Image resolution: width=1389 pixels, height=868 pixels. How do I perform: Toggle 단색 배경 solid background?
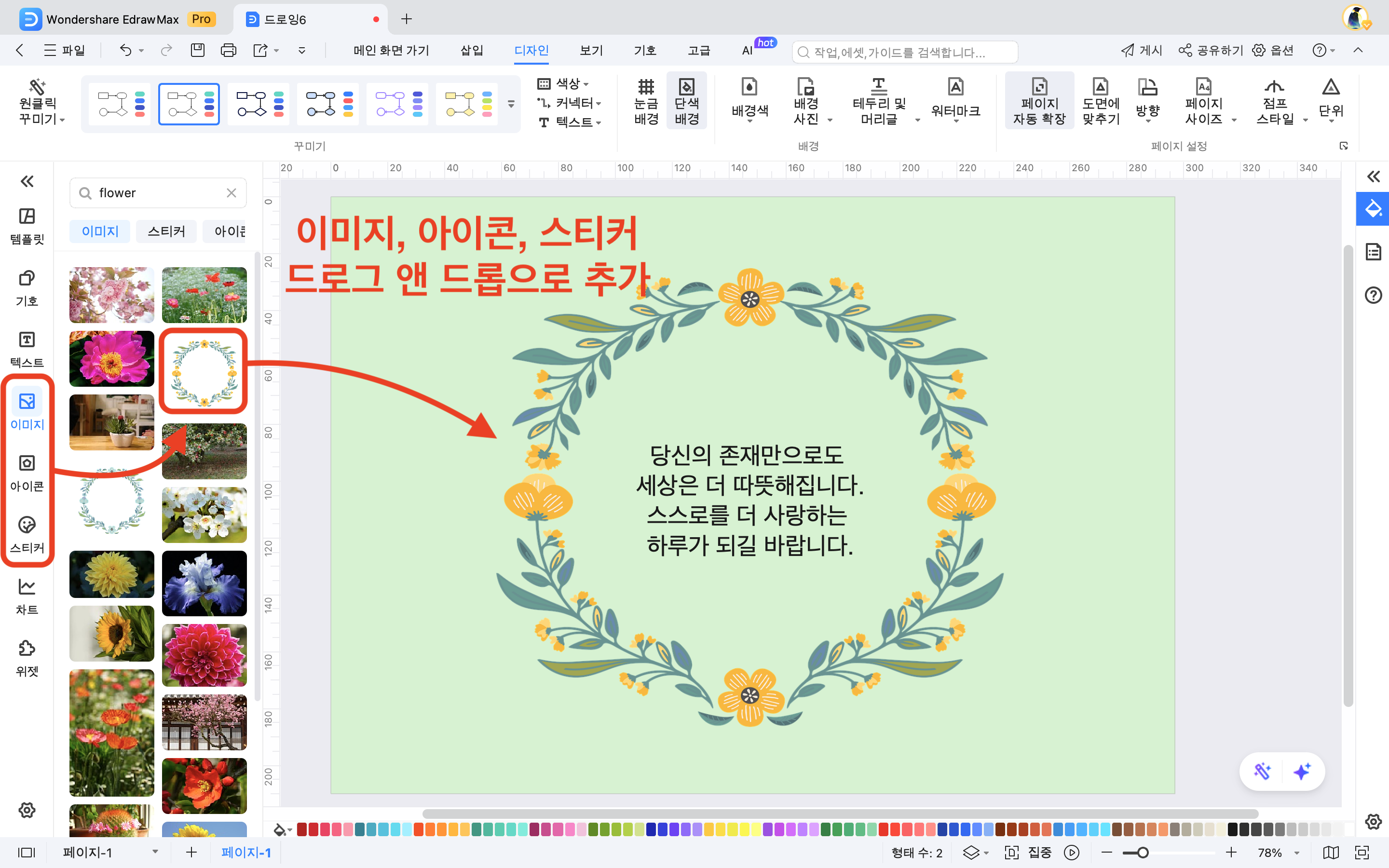[x=686, y=102]
